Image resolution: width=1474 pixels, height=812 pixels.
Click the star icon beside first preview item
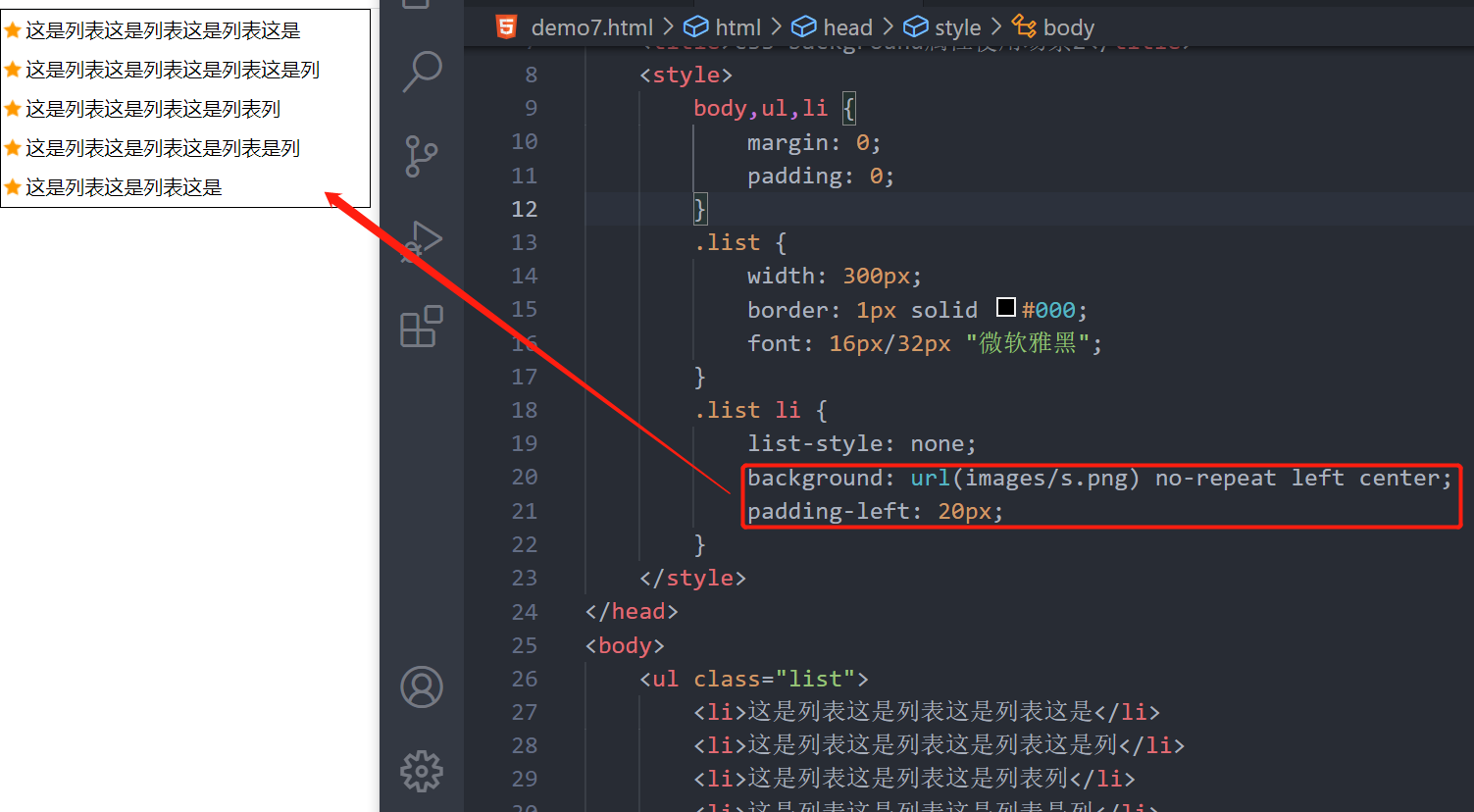[13, 30]
